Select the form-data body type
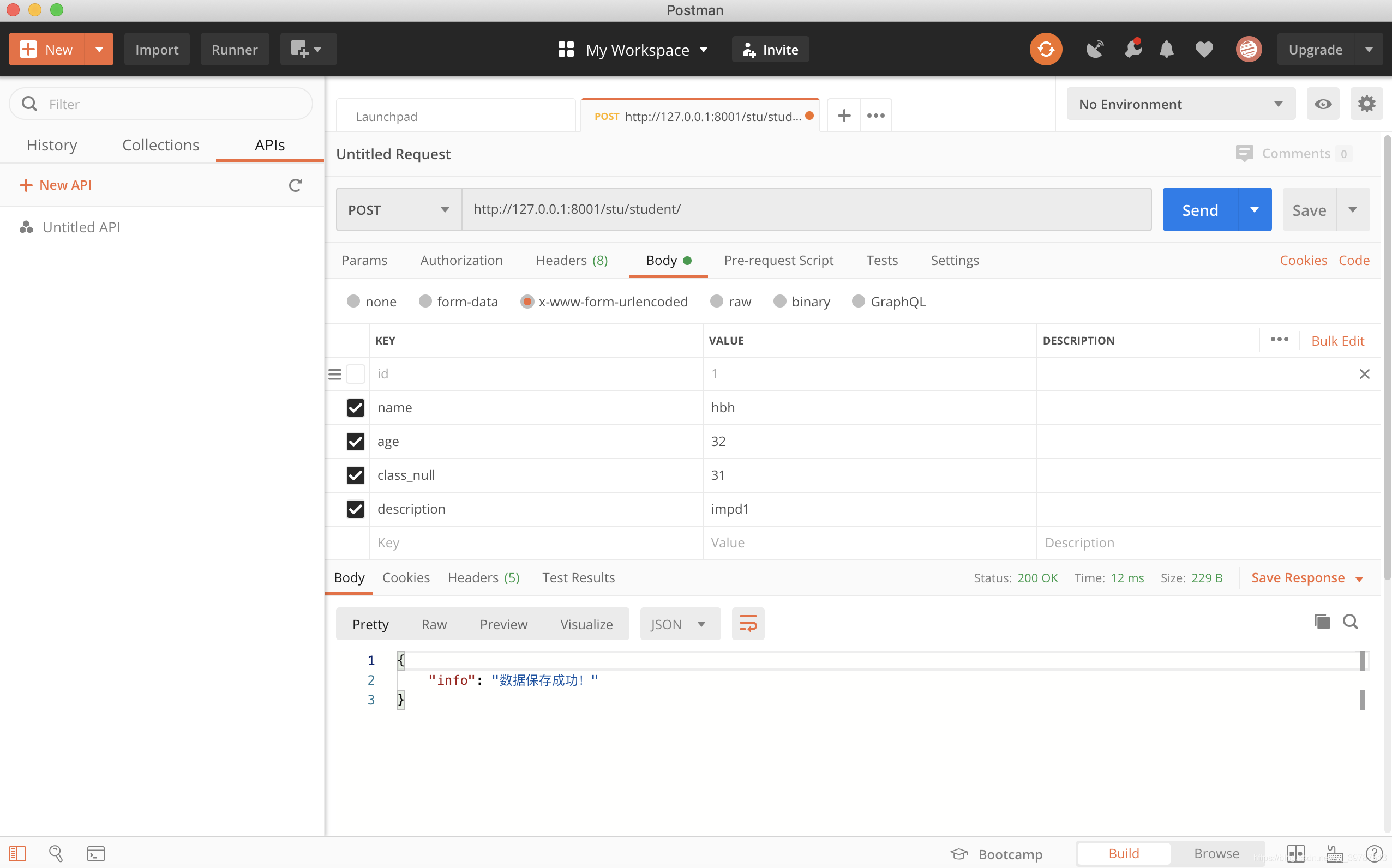Image resolution: width=1392 pixels, height=868 pixels. click(x=425, y=302)
